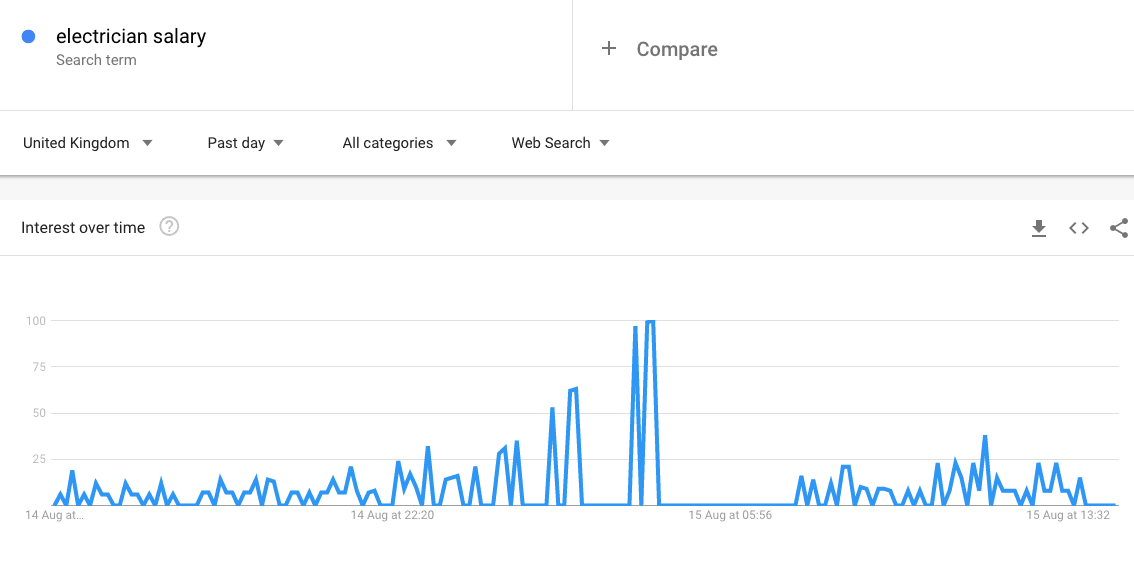
Task: Click the highest peak at 100 on chart
Action: (x=650, y=322)
